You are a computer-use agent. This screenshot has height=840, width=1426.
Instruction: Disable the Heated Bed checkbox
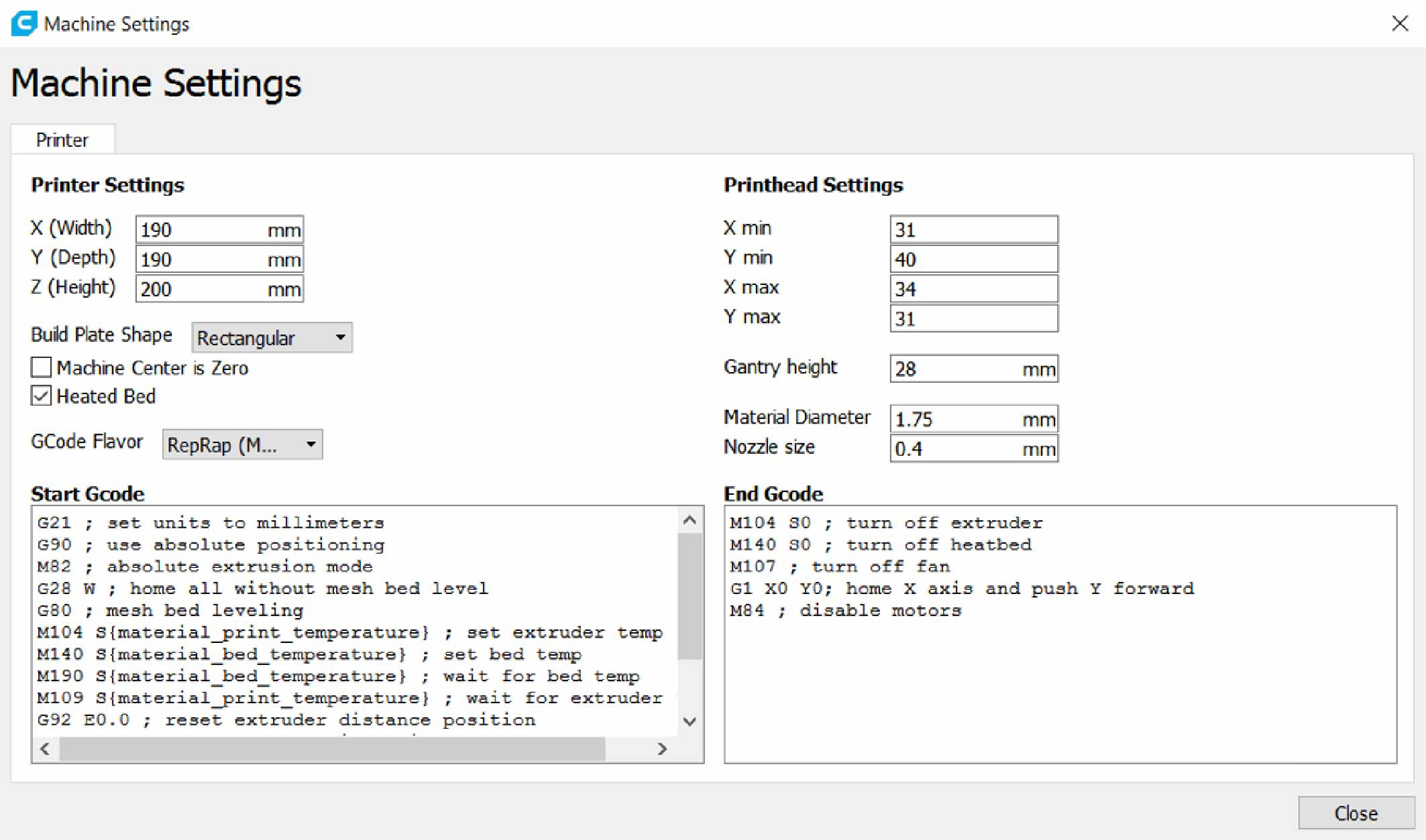[x=42, y=396]
